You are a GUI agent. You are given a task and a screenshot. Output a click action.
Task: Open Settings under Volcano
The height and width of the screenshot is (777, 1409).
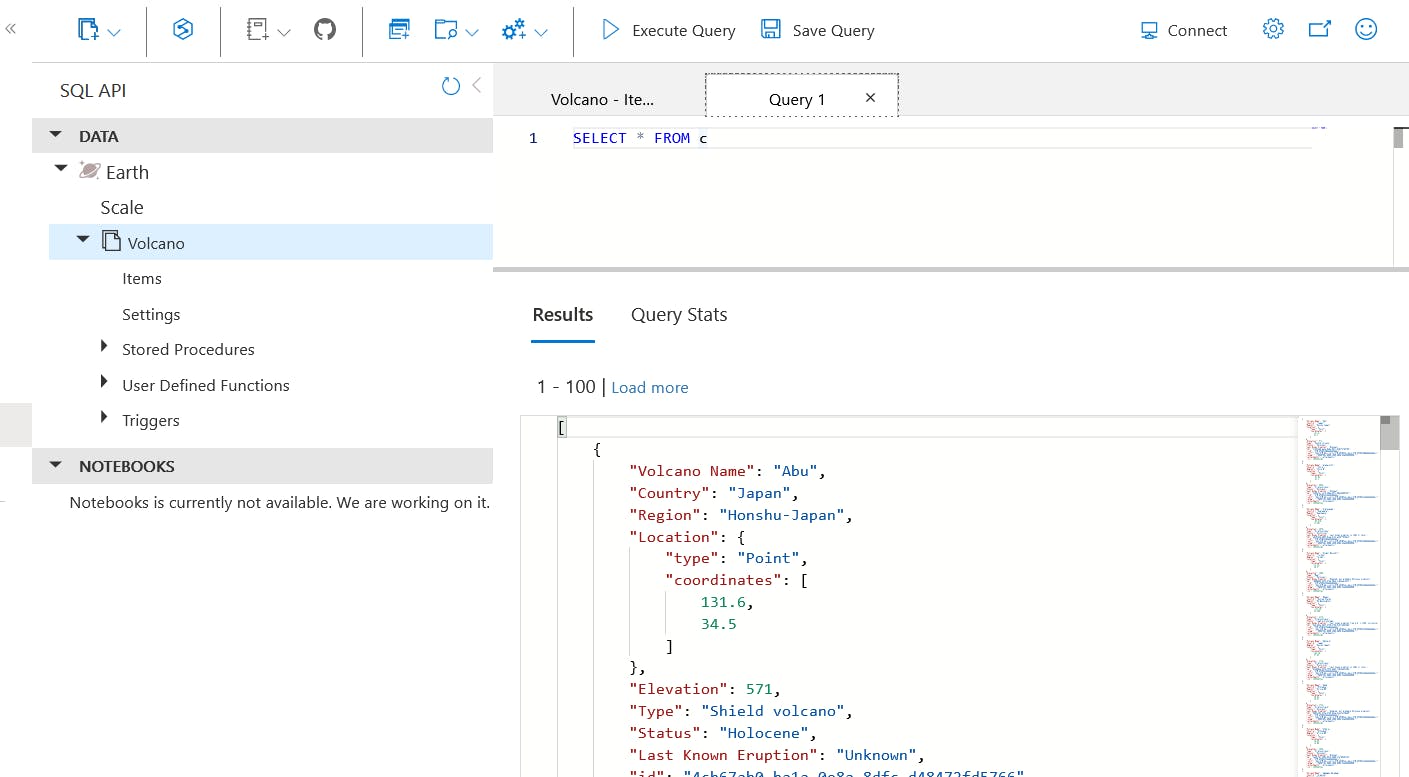click(x=151, y=314)
